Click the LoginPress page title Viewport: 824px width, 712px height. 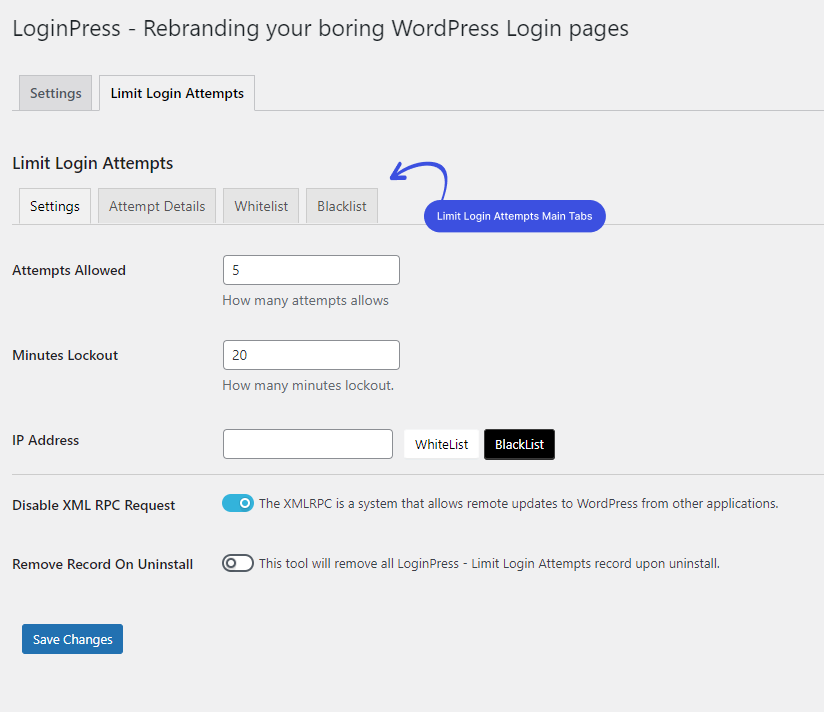(321, 28)
